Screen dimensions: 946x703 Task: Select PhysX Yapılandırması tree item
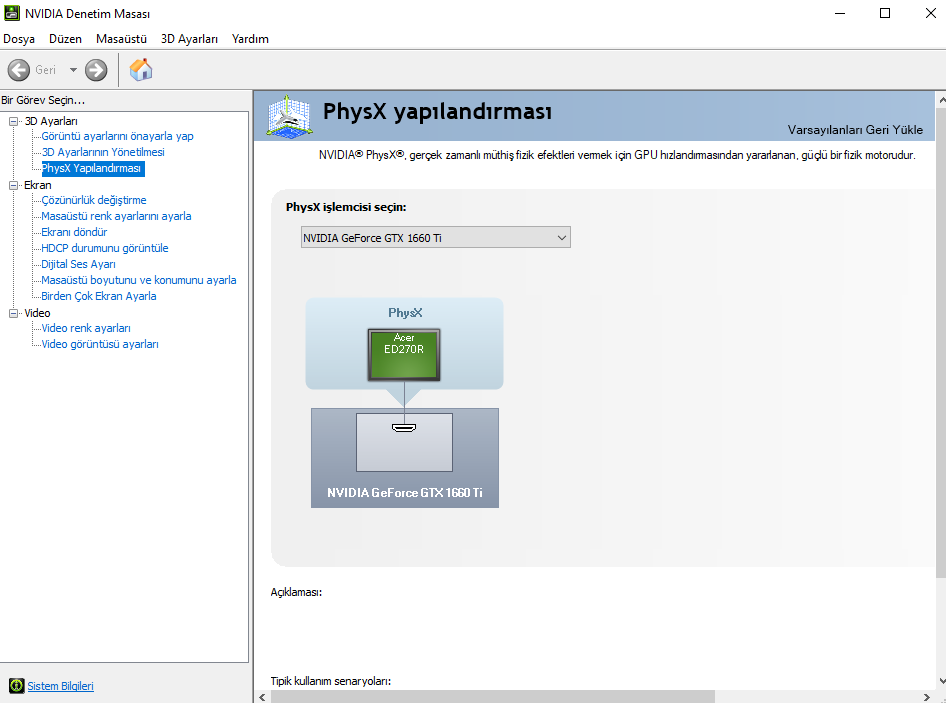92,168
